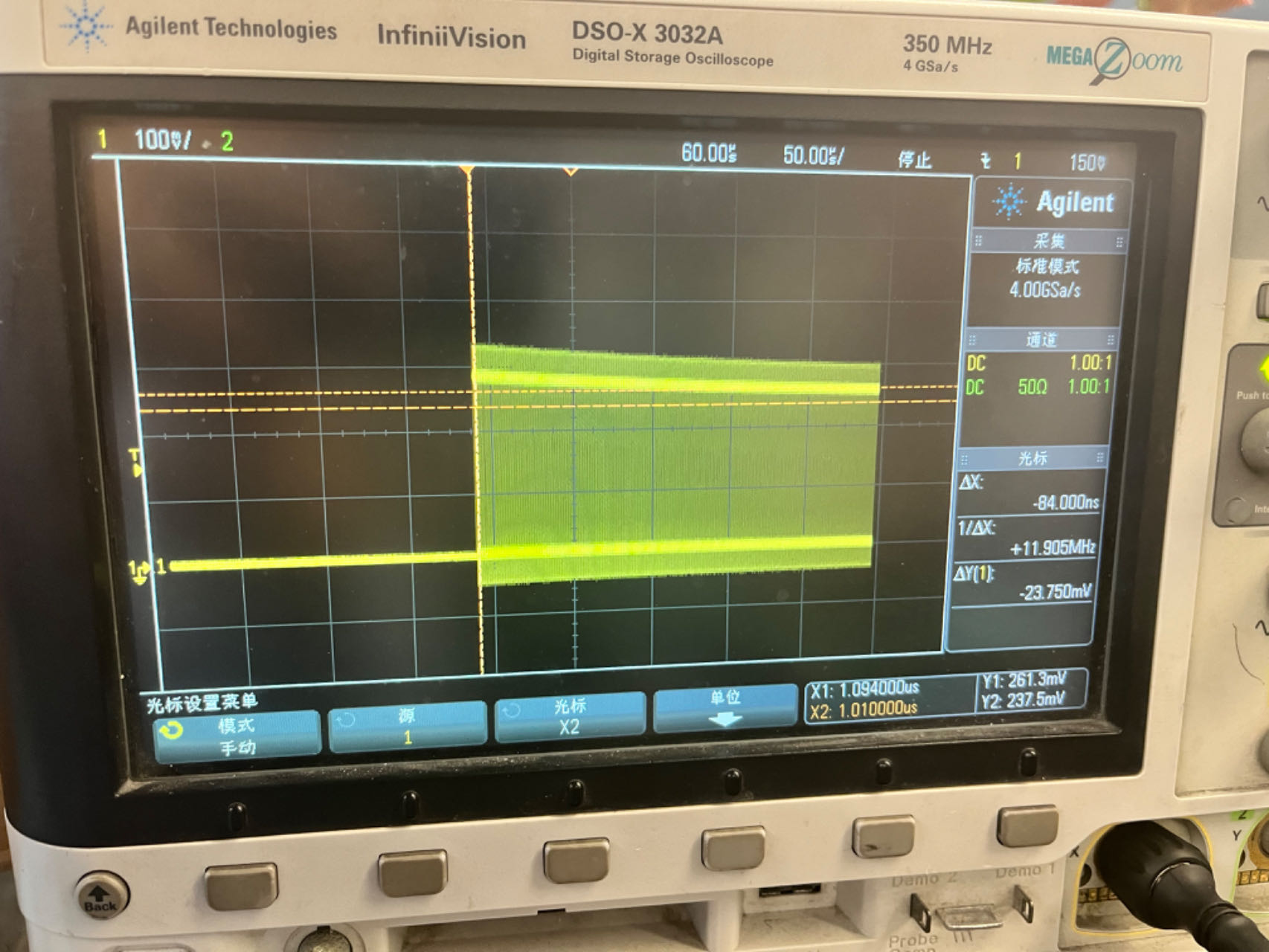The width and height of the screenshot is (1269, 952).
Task: Toggle the channel 1 indicator at top left
Action: click(103, 139)
